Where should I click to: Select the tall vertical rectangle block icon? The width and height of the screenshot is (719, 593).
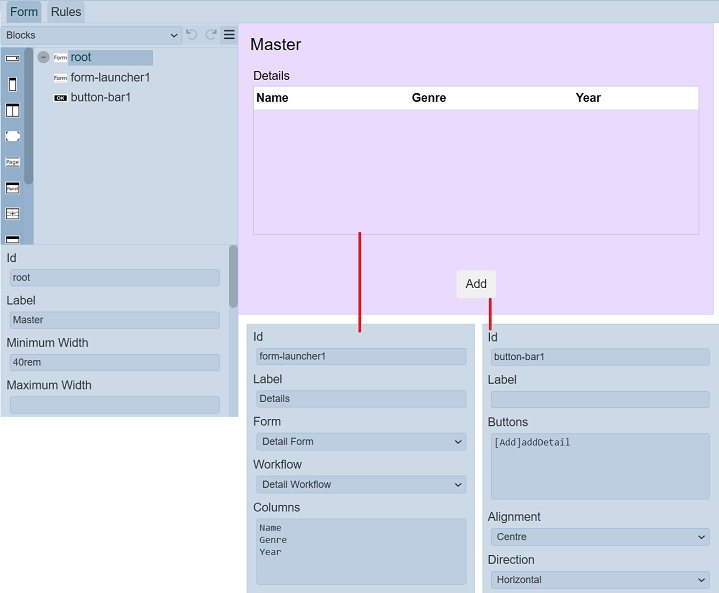pyautogui.click(x=12, y=85)
